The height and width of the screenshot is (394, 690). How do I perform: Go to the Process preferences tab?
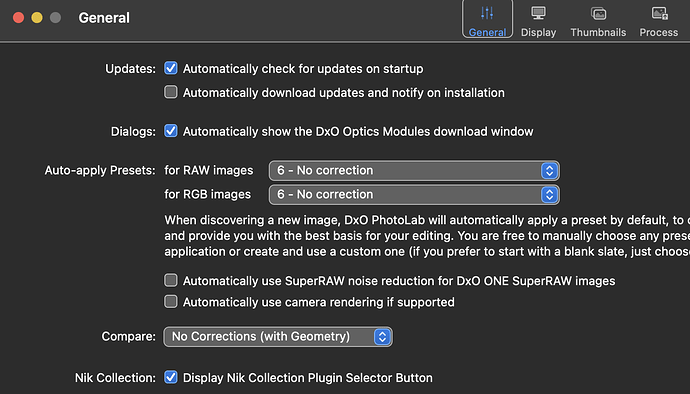(659, 22)
